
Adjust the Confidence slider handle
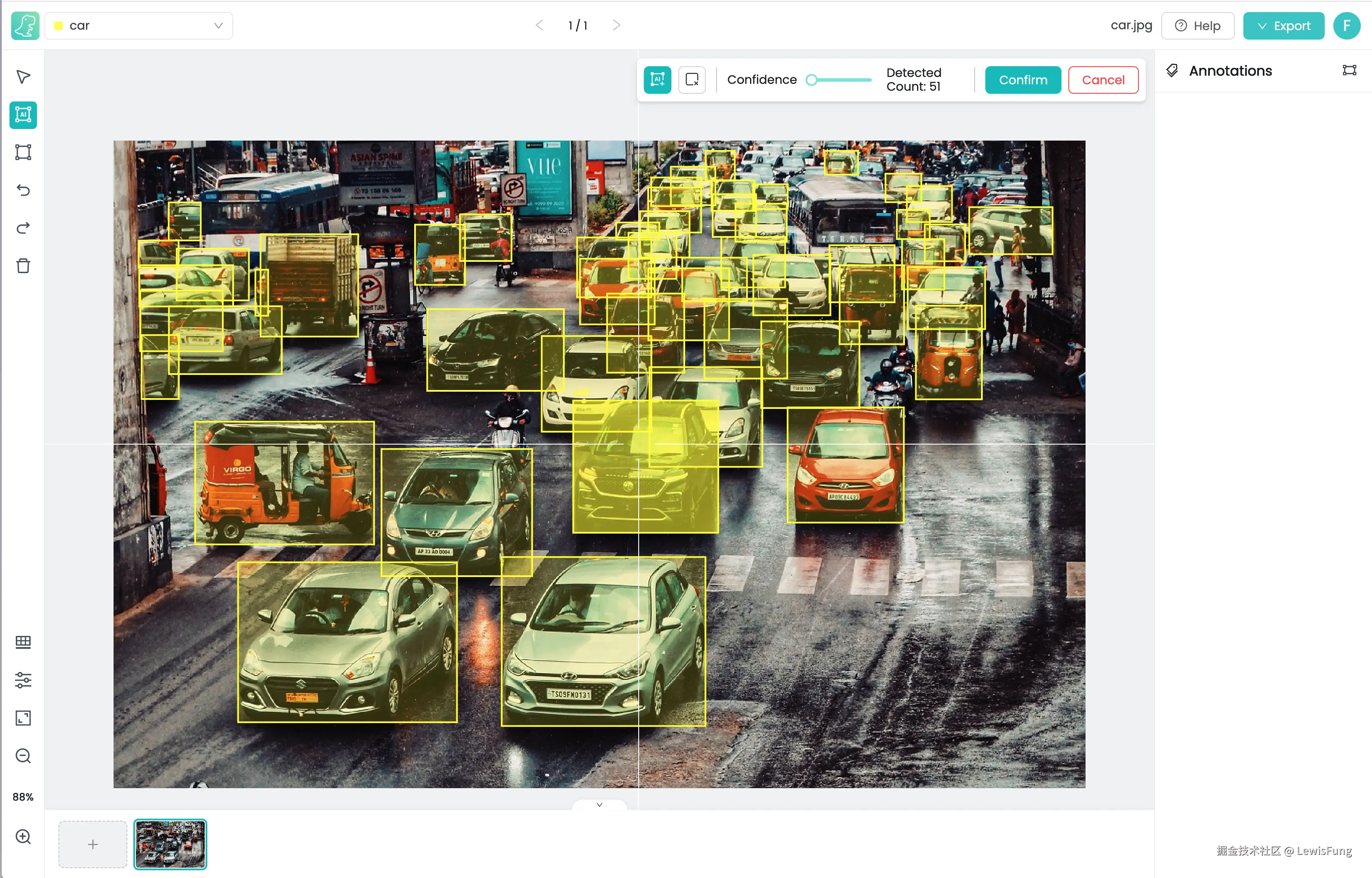click(x=812, y=80)
